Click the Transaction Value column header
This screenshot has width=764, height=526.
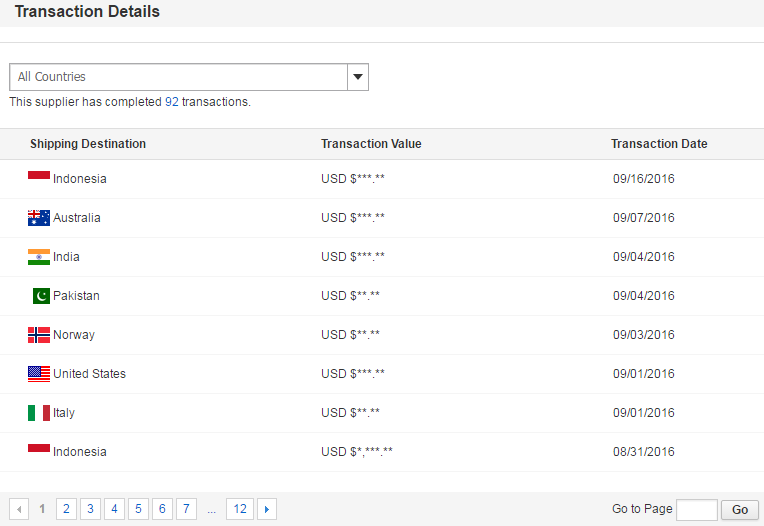371,144
